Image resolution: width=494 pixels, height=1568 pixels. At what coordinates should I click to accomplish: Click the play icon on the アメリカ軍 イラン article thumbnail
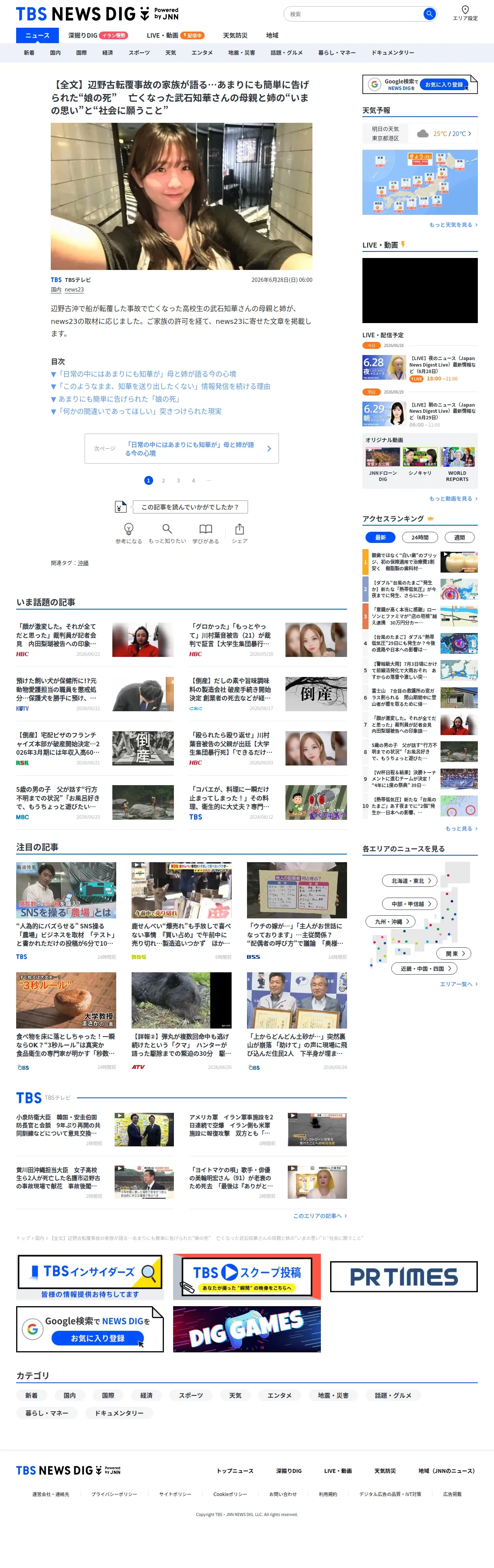[x=293, y=1116]
